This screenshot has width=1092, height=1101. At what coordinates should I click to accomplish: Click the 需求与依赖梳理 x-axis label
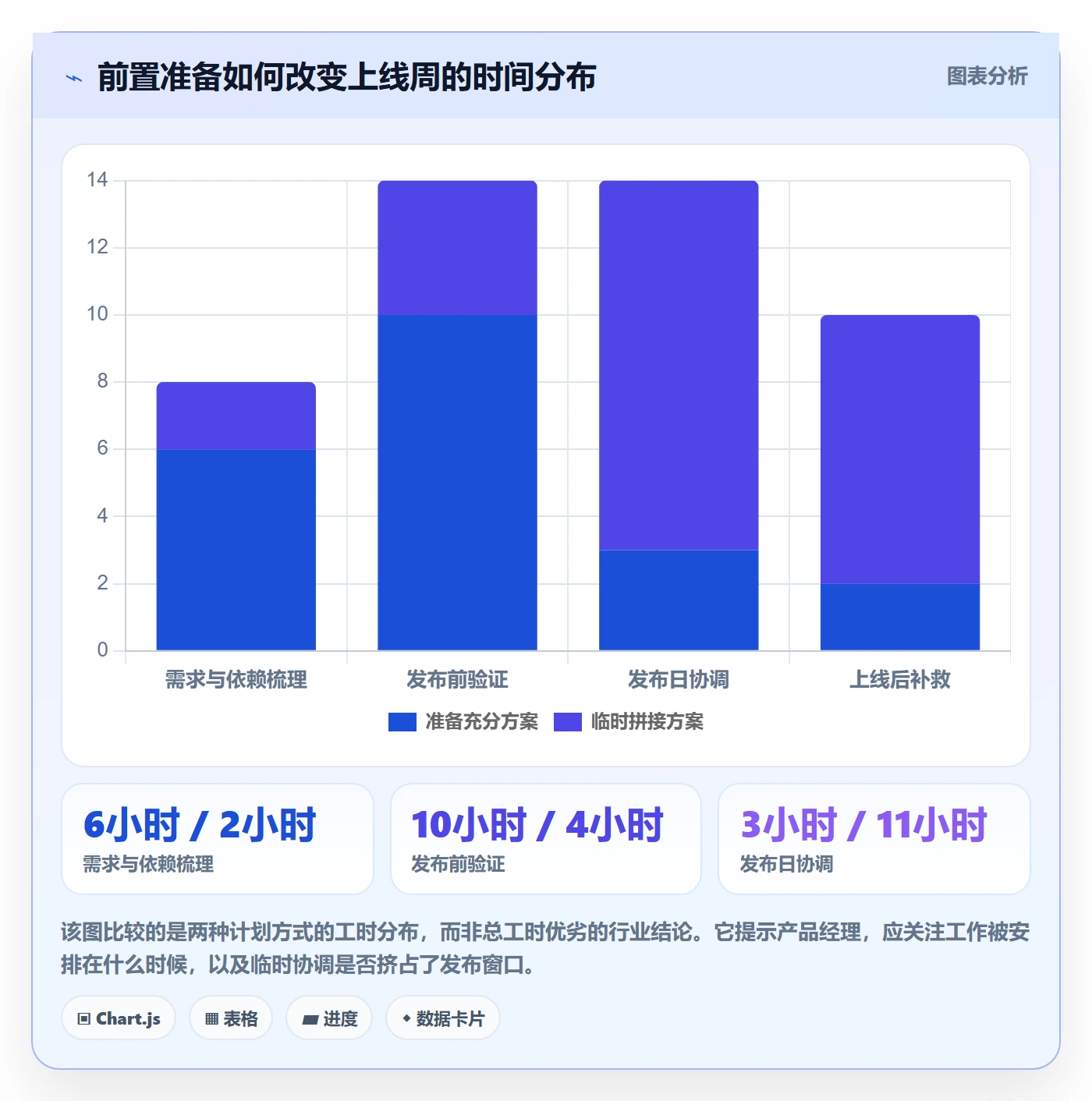(x=236, y=680)
